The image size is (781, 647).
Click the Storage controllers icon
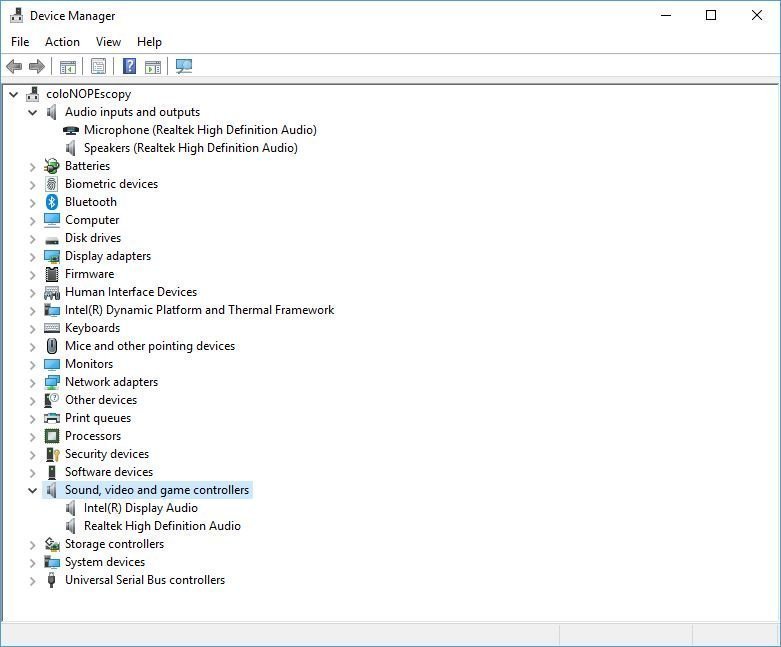click(x=51, y=544)
